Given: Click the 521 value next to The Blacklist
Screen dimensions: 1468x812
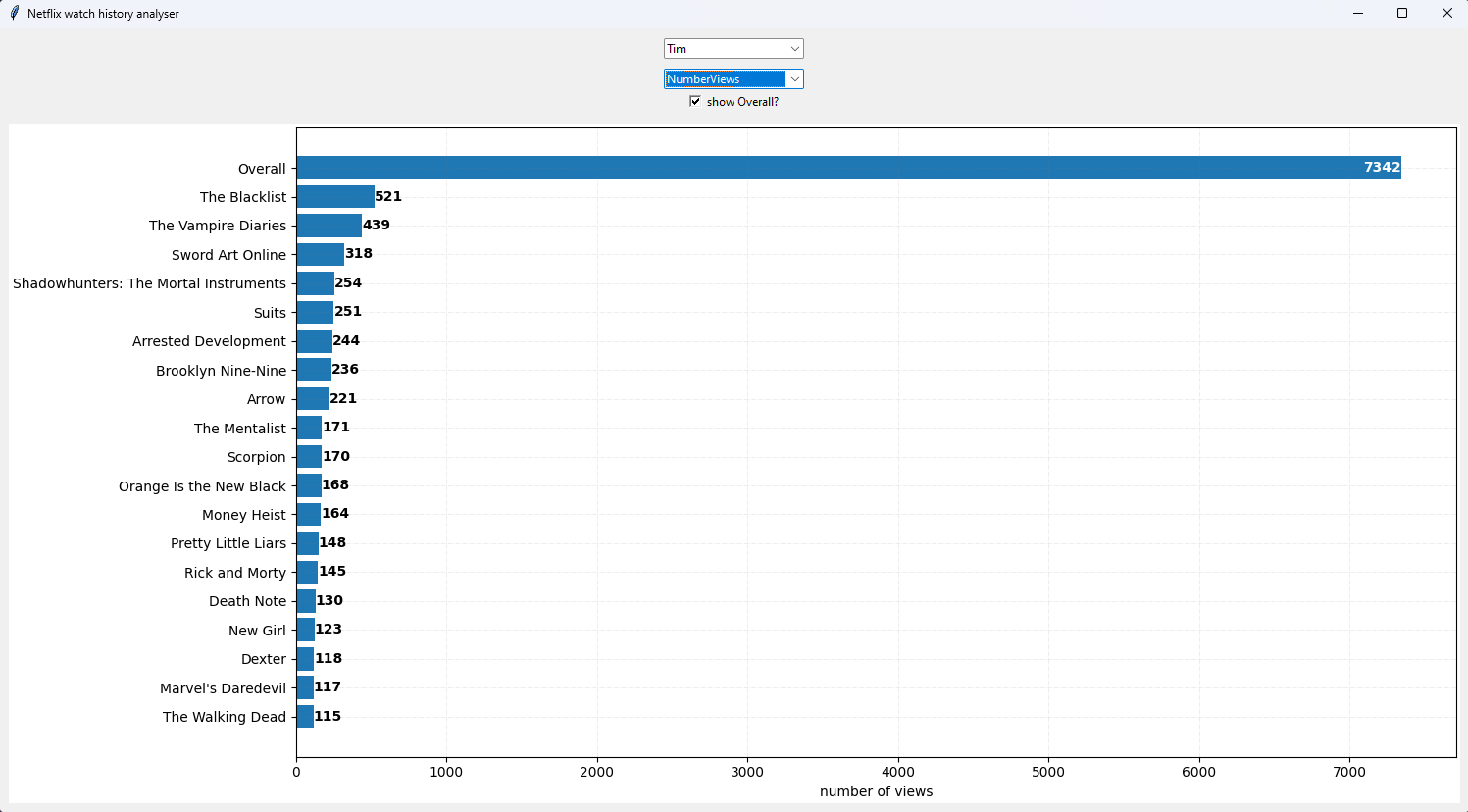Looking at the screenshot, I should tap(388, 196).
